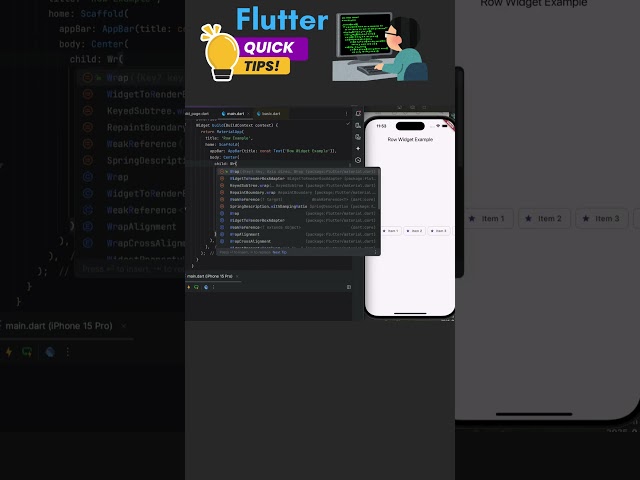
Task: Select WrapCrossAlignment in the center completion popup
Action: 298,241
